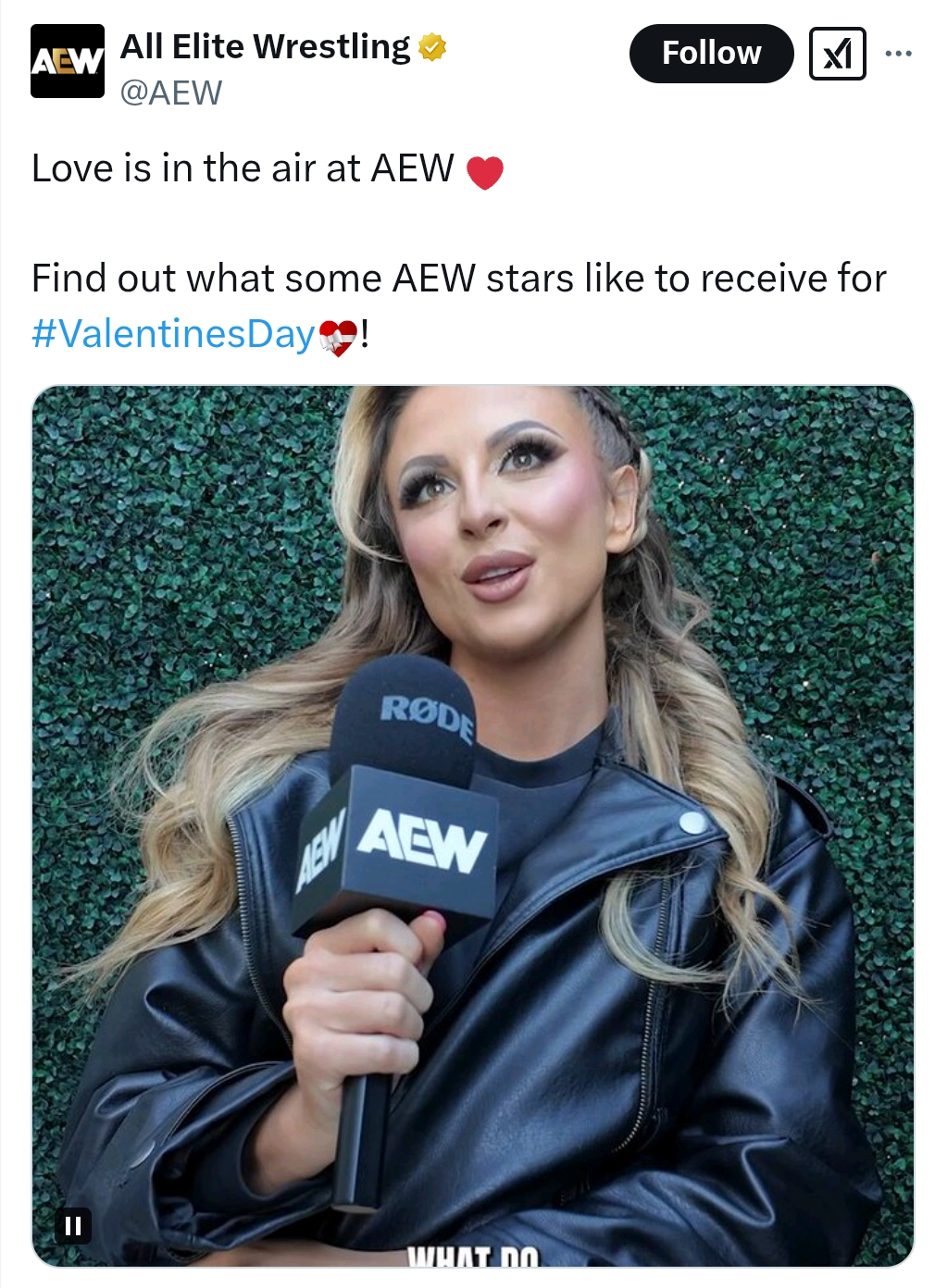The height and width of the screenshot is (1288, 935).
Task: Click the red heart emoji in post
Action: point(484,172)
